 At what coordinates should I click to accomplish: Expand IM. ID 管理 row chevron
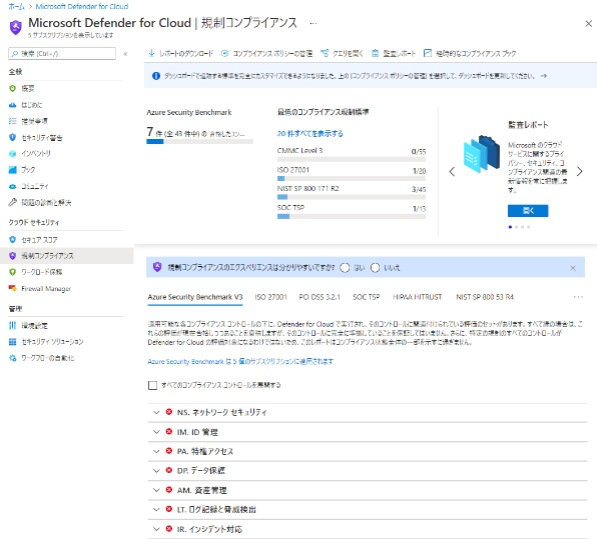point(156,432)
